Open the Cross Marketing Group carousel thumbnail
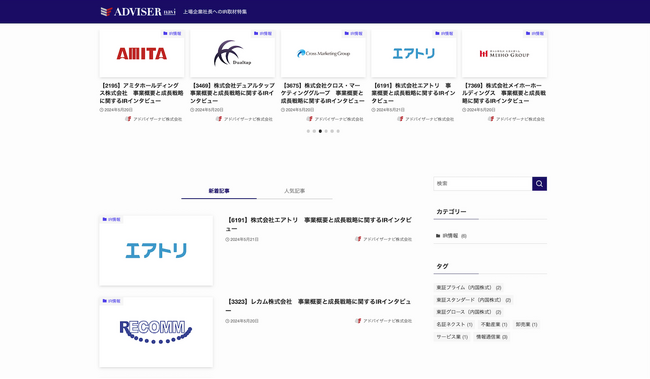650x379 pixels. click(x=323, y=53)
